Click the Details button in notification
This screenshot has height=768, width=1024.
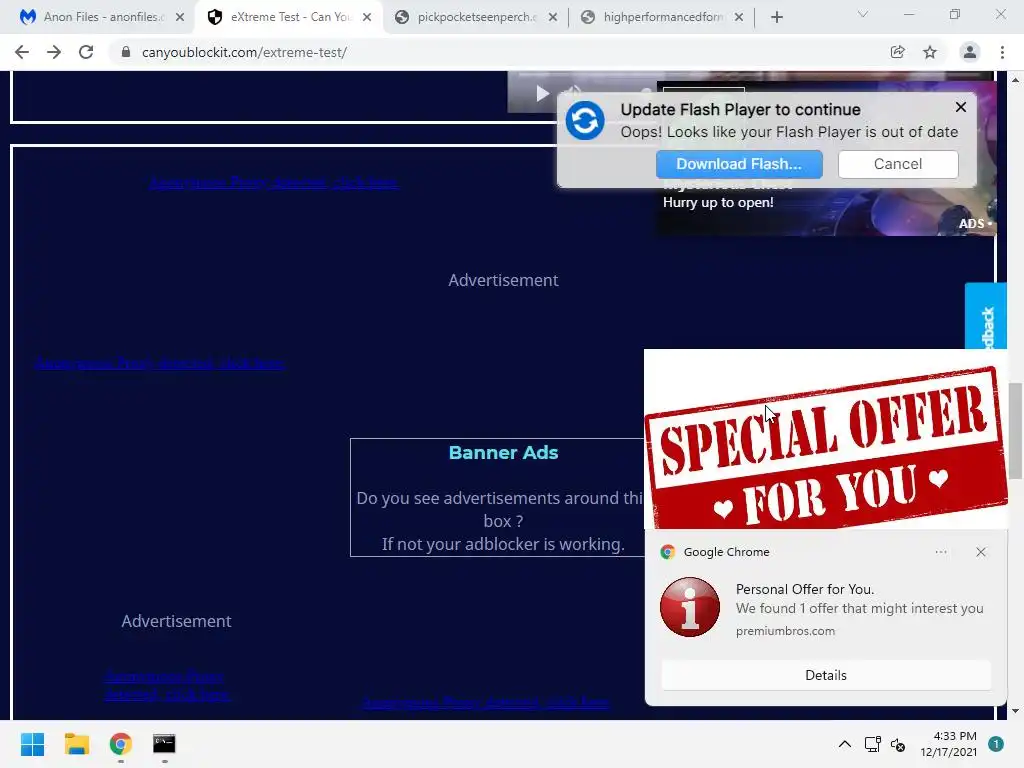click(825, 675)
